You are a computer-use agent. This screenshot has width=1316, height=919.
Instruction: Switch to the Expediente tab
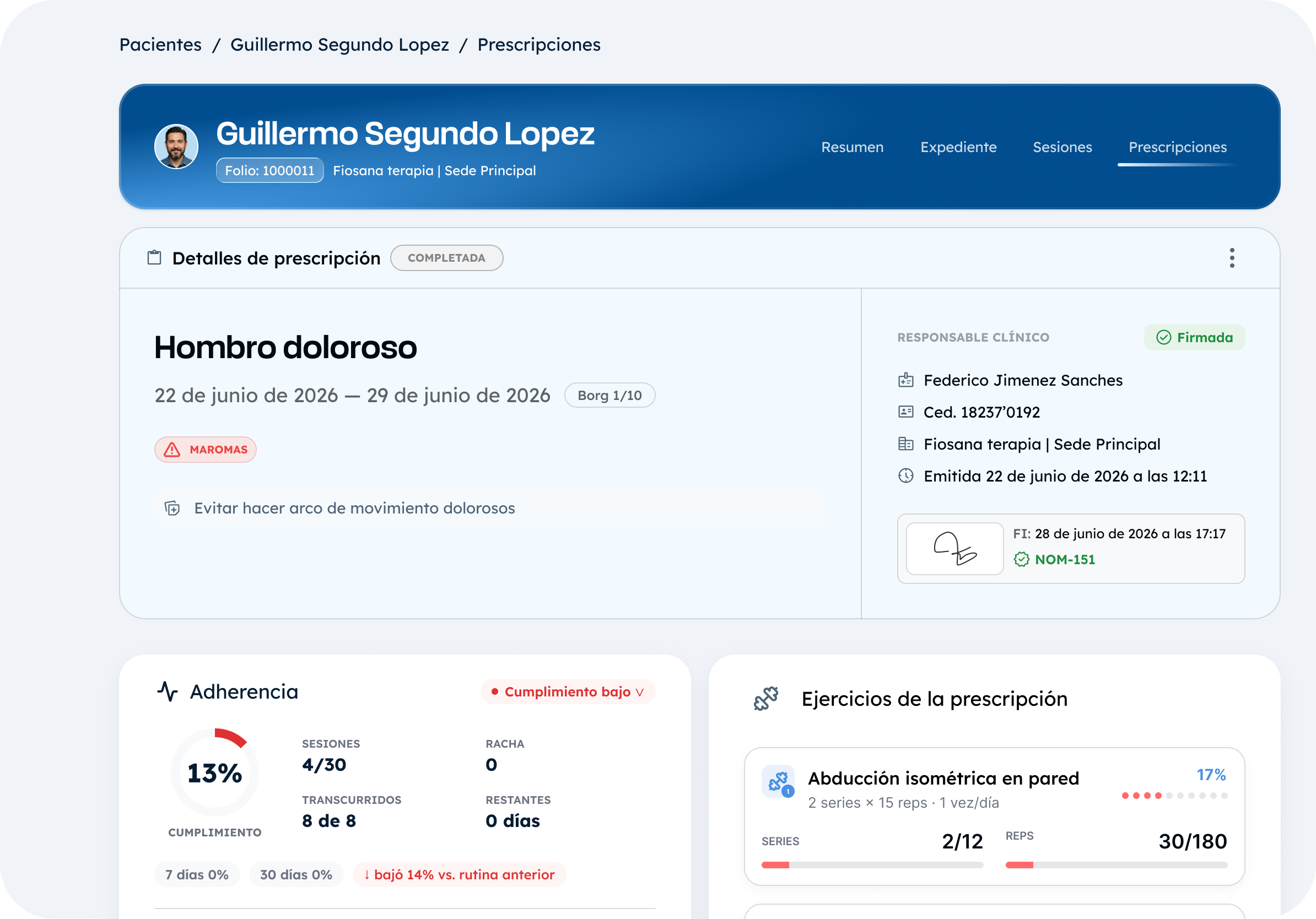click(x=958, y=147)
